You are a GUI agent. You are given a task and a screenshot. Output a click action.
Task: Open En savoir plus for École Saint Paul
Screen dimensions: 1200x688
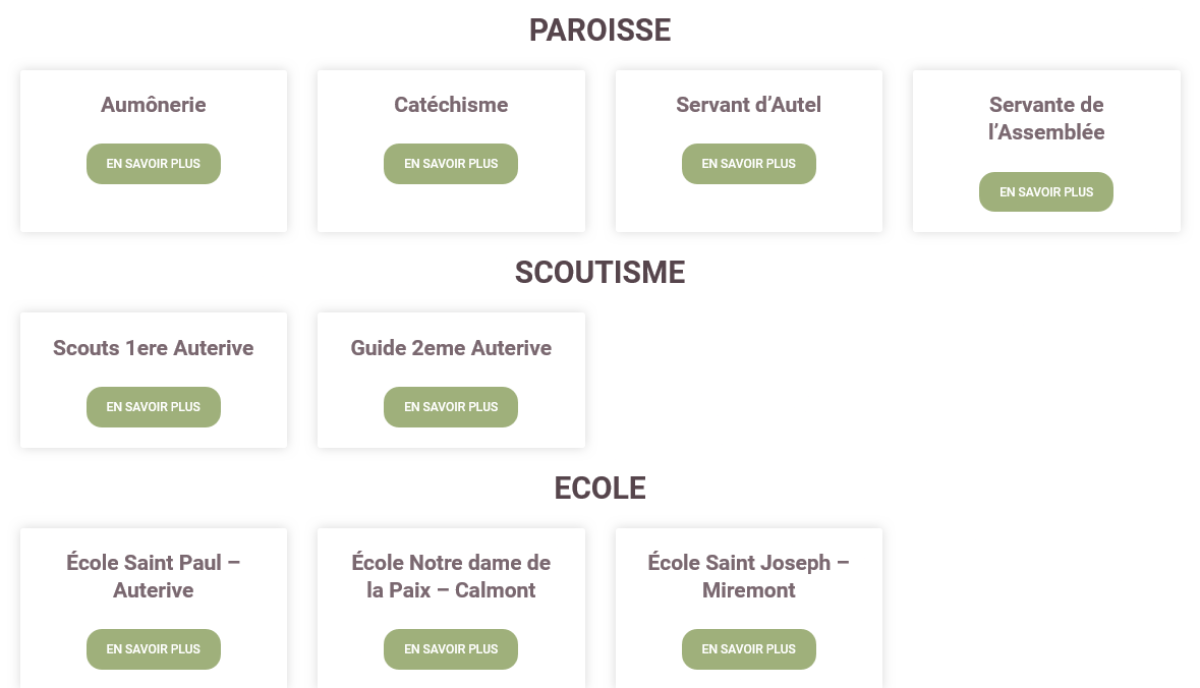(x=153, y=649)
